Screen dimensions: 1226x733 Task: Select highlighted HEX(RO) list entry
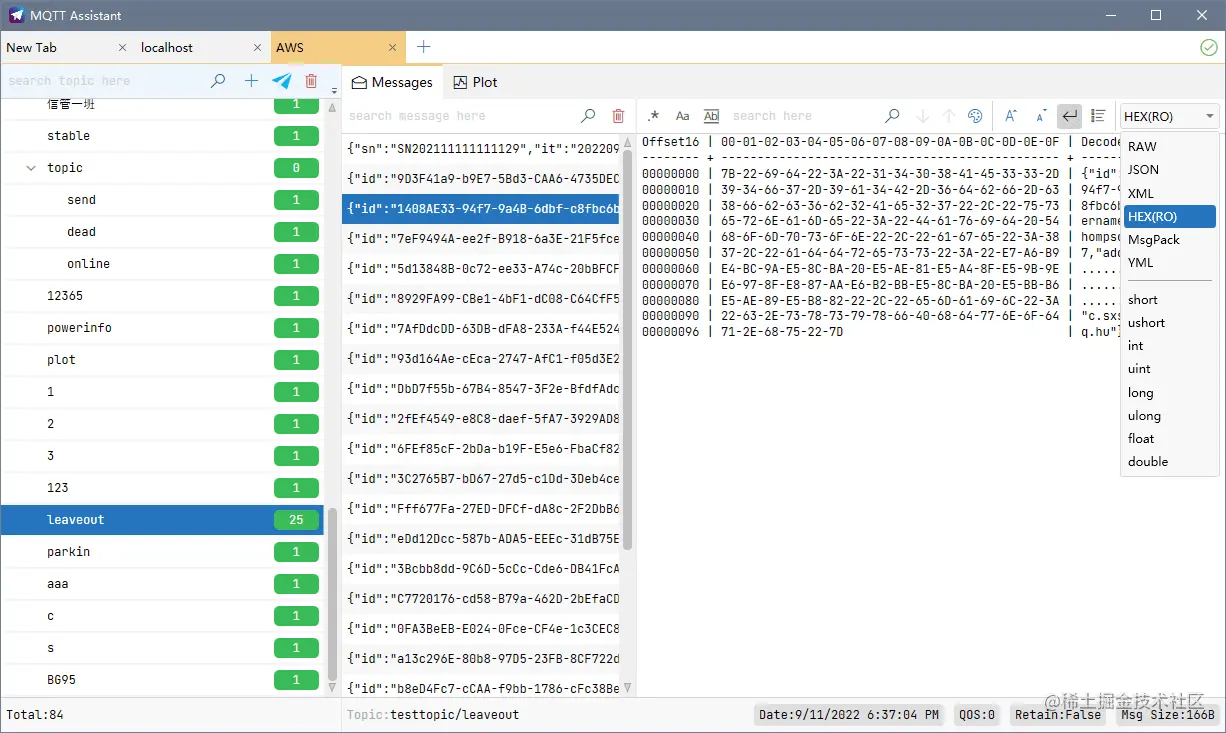(1169, 216)
